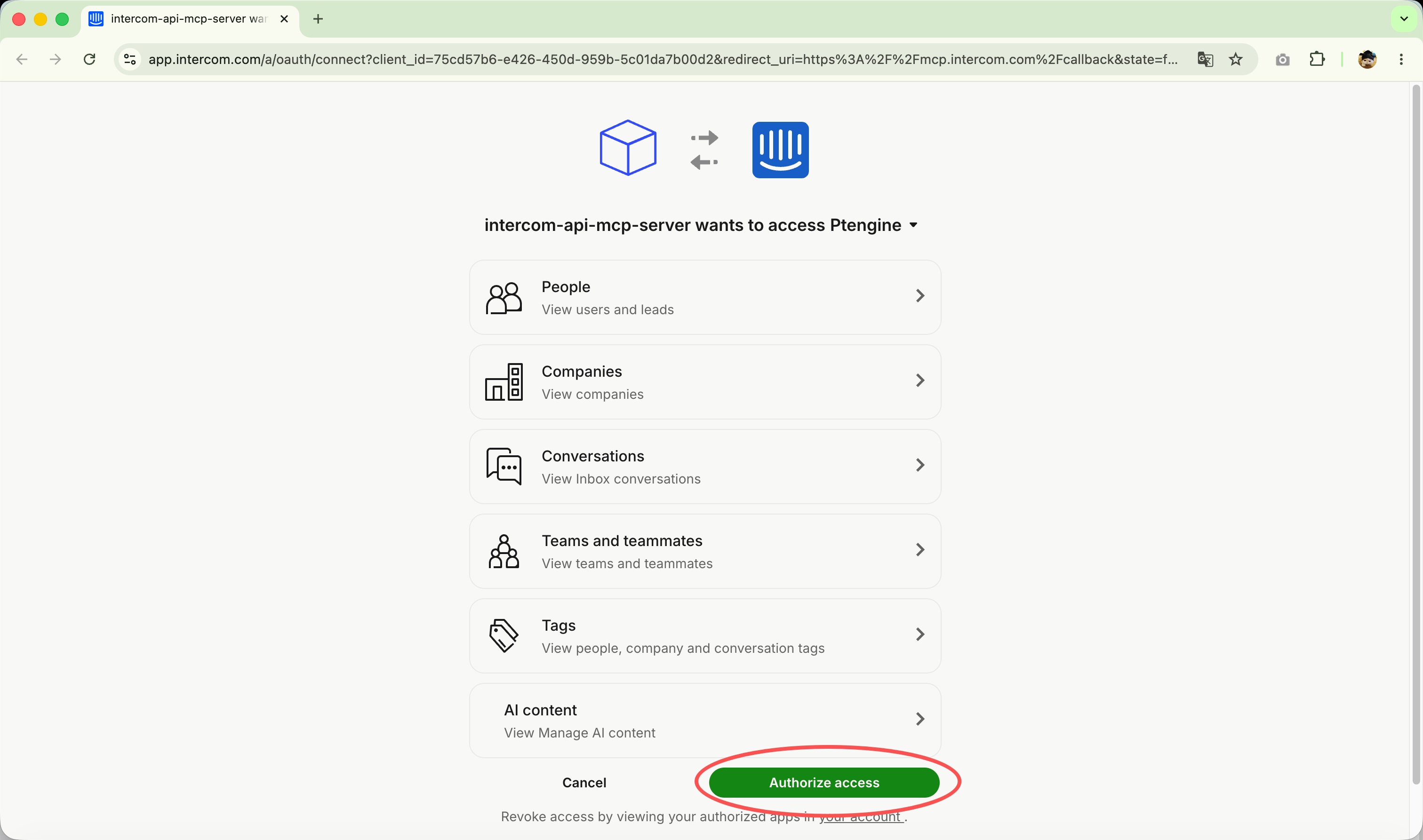Image resolution: width=1423 pixels, height=840 pixels.
Task: Click the Authorize access button
Action: pos(824,782)
